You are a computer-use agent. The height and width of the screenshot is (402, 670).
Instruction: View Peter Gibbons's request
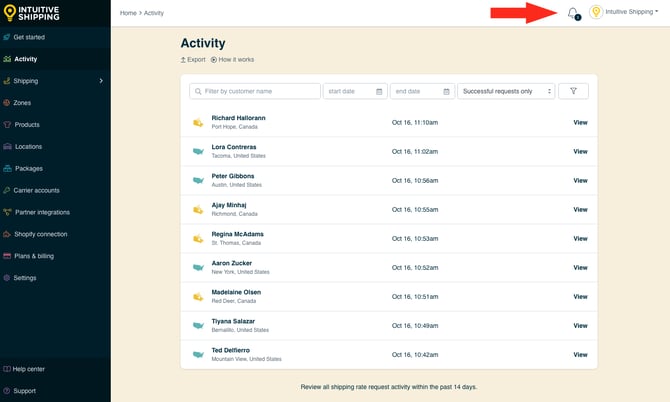point(580,181)
